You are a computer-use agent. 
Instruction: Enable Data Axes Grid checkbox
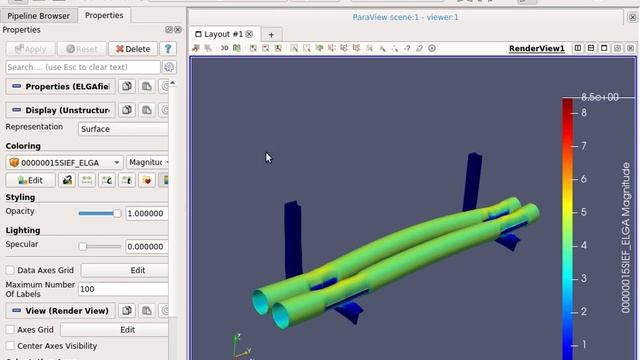pos(10,270)
